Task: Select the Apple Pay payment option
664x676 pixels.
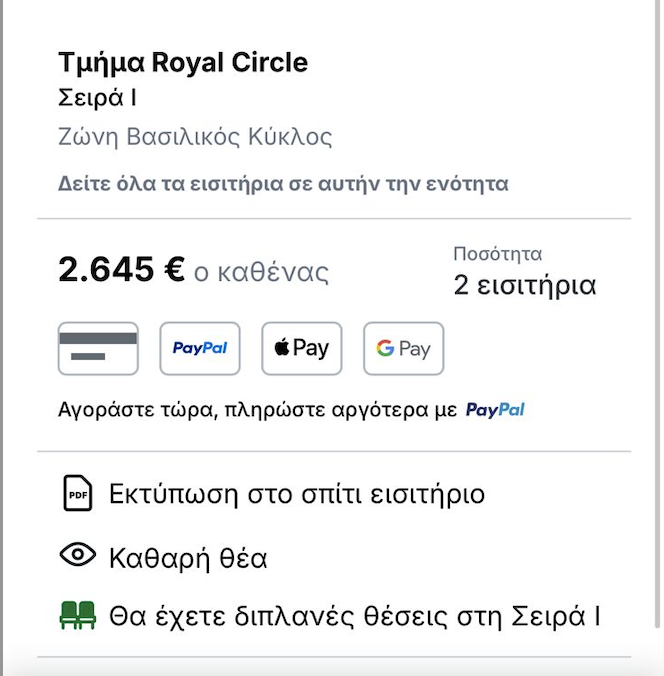Action: [x=302, y=348]
